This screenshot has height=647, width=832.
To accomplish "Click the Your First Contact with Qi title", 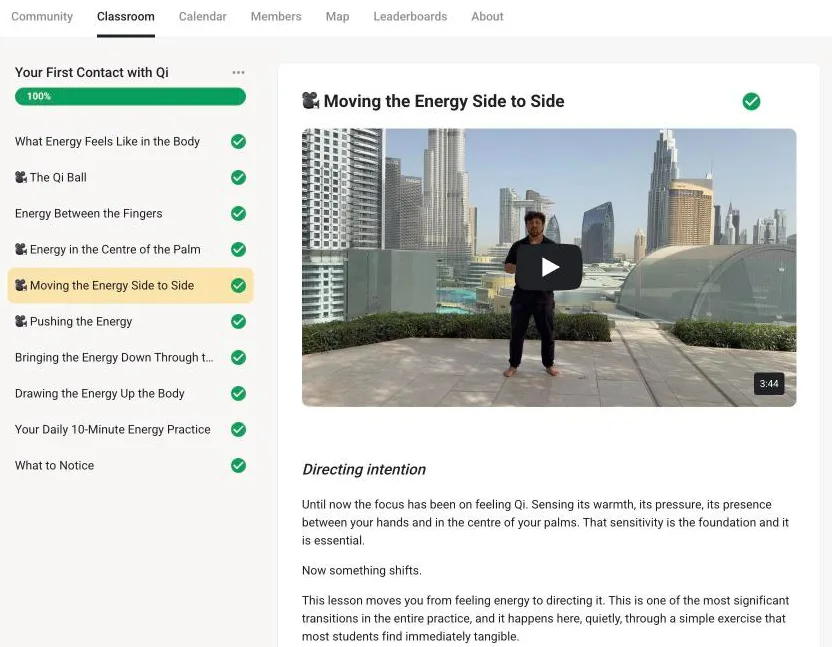I will click(x=92, y=72).
